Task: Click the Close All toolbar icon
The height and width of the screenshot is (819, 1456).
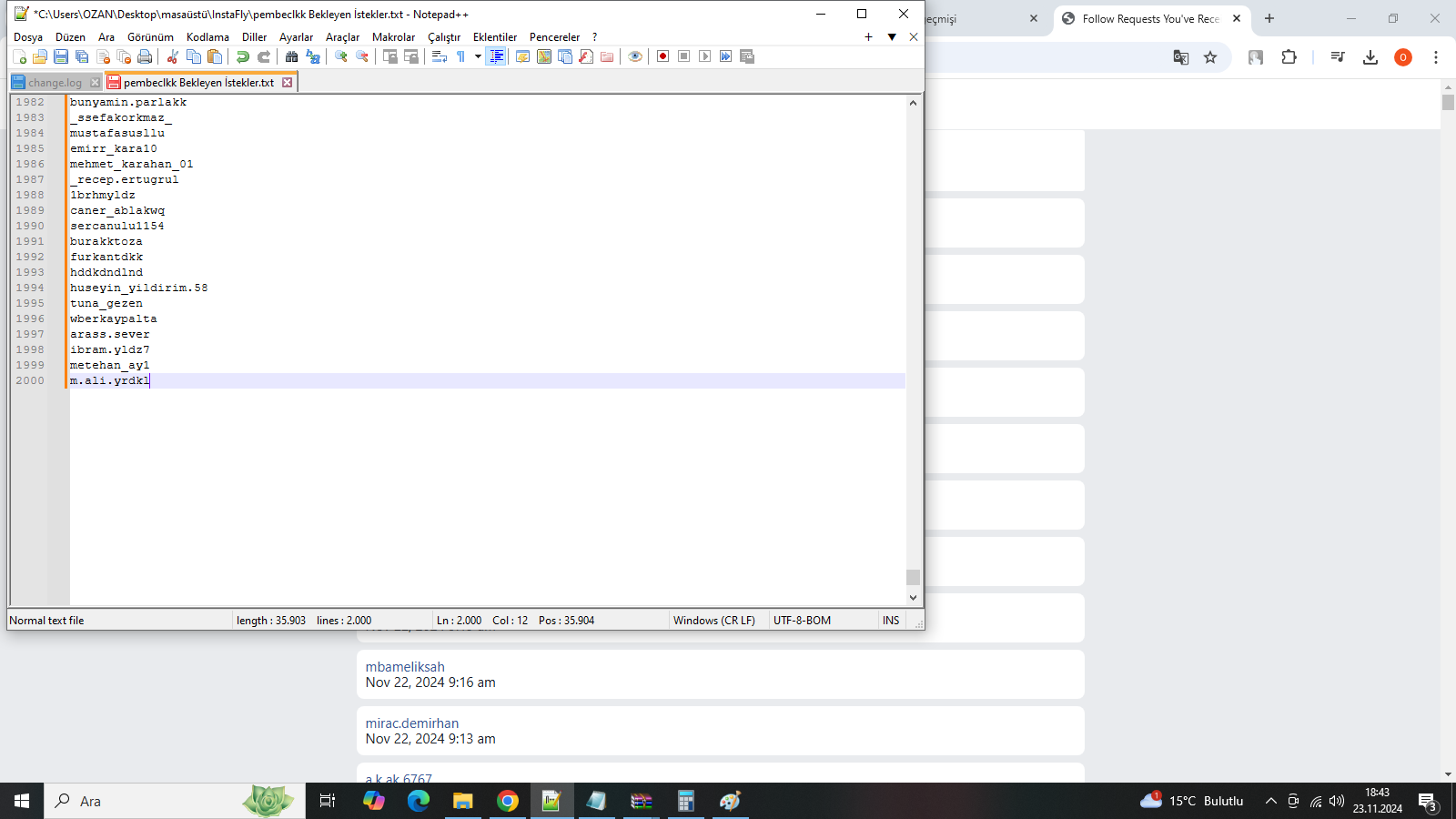Action: pyautogui.click(x=124, y=56)
